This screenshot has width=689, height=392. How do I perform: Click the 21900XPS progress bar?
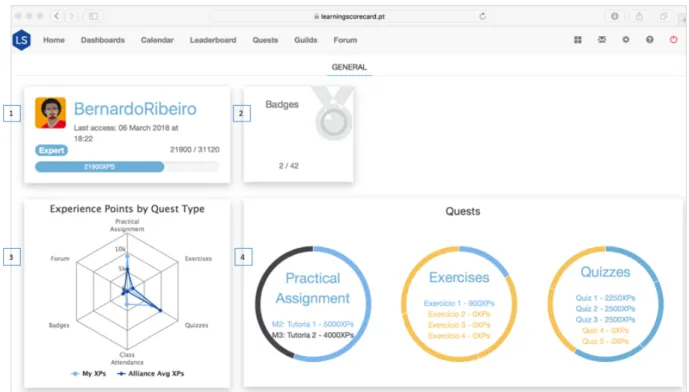point(127,167)
